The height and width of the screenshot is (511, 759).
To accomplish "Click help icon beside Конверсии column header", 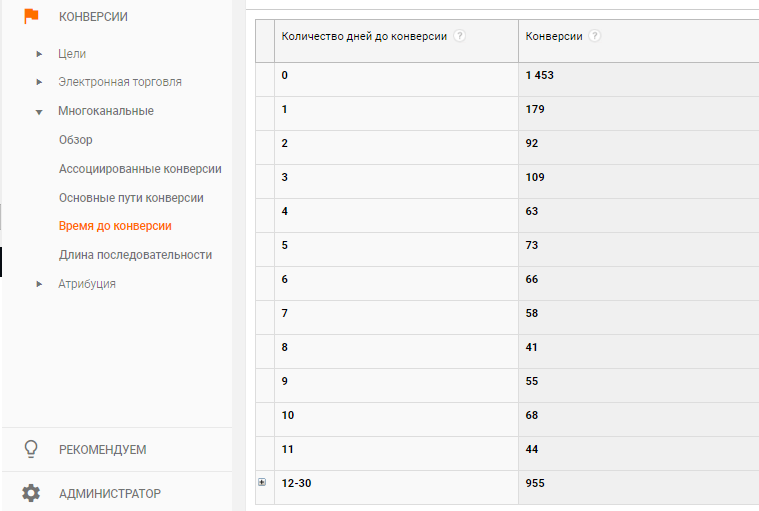I will click(x=594, y=36).
